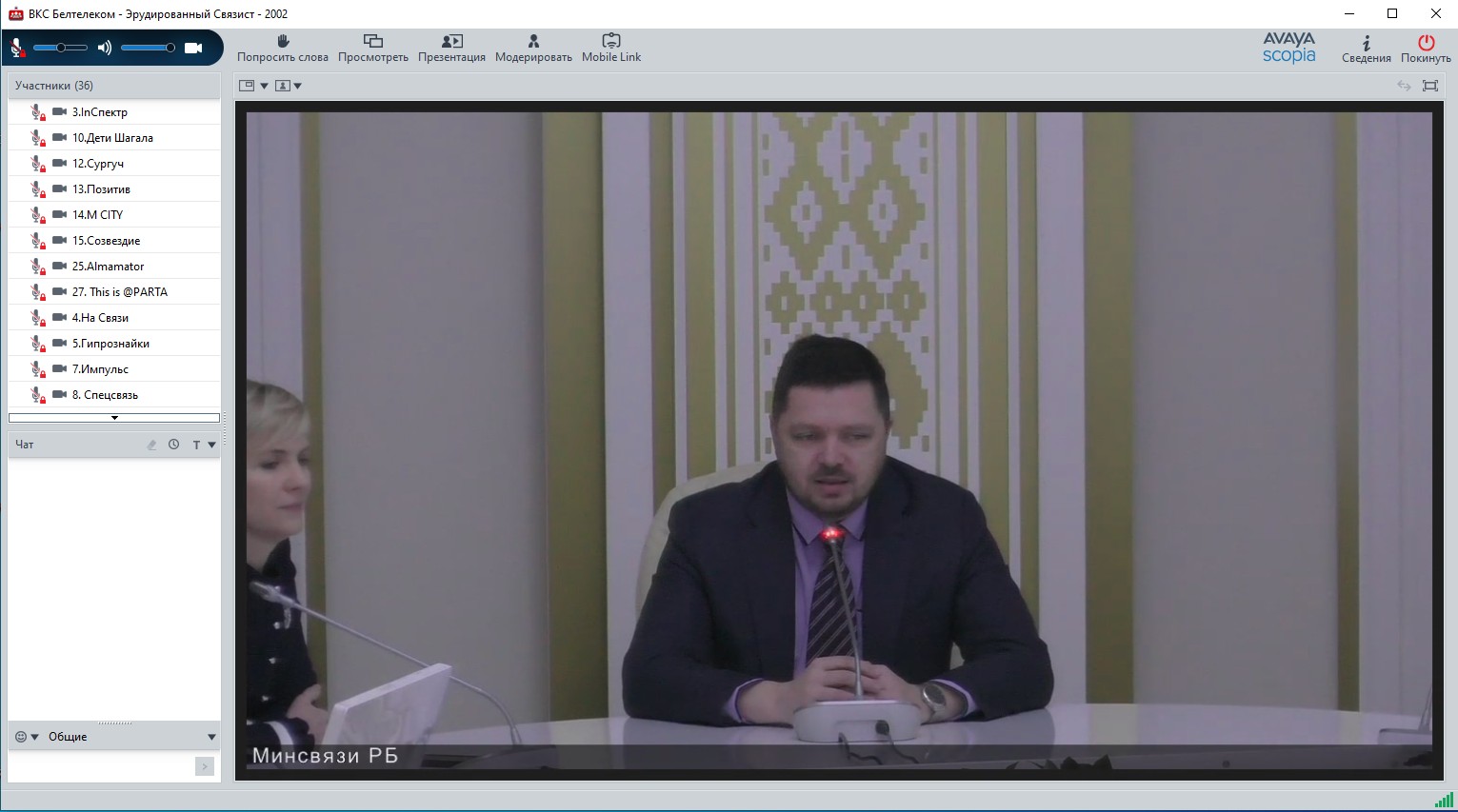
Task: Select participant 14.M CITY
Action: click(x=114, y=215)
